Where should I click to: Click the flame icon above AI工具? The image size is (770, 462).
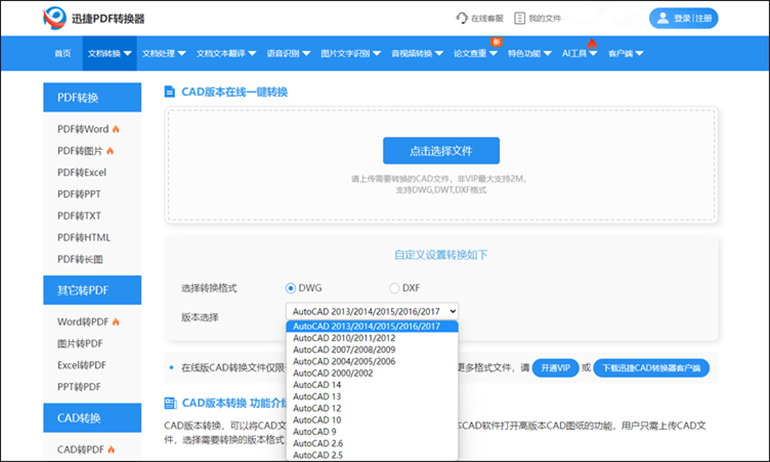[592, 44]
